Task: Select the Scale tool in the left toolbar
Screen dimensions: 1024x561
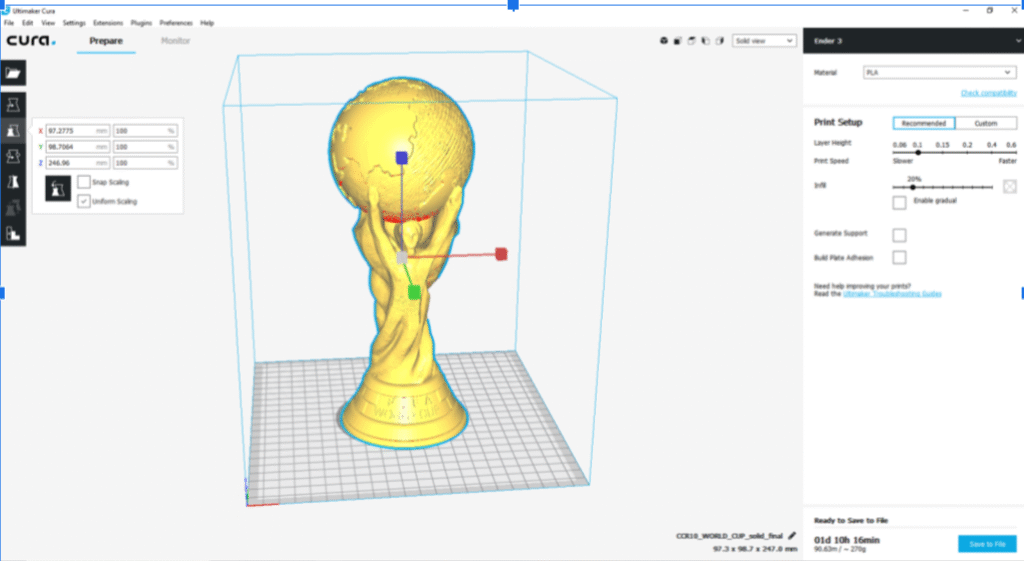Action: [x=13, y=131]
